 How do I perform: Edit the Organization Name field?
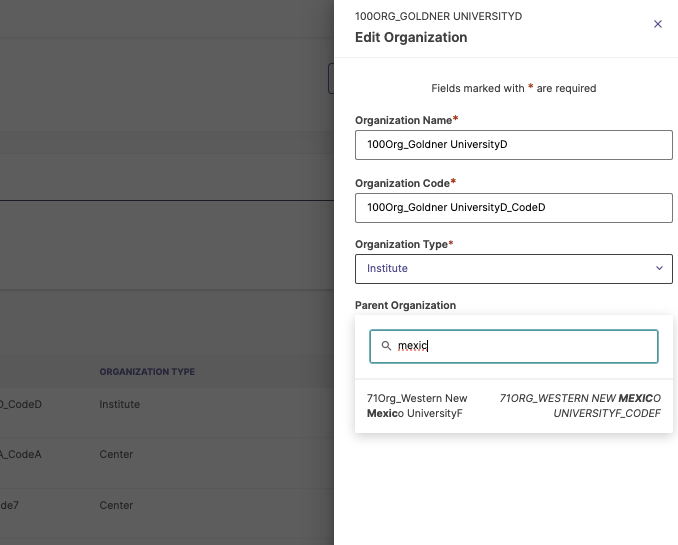(514, 145)
